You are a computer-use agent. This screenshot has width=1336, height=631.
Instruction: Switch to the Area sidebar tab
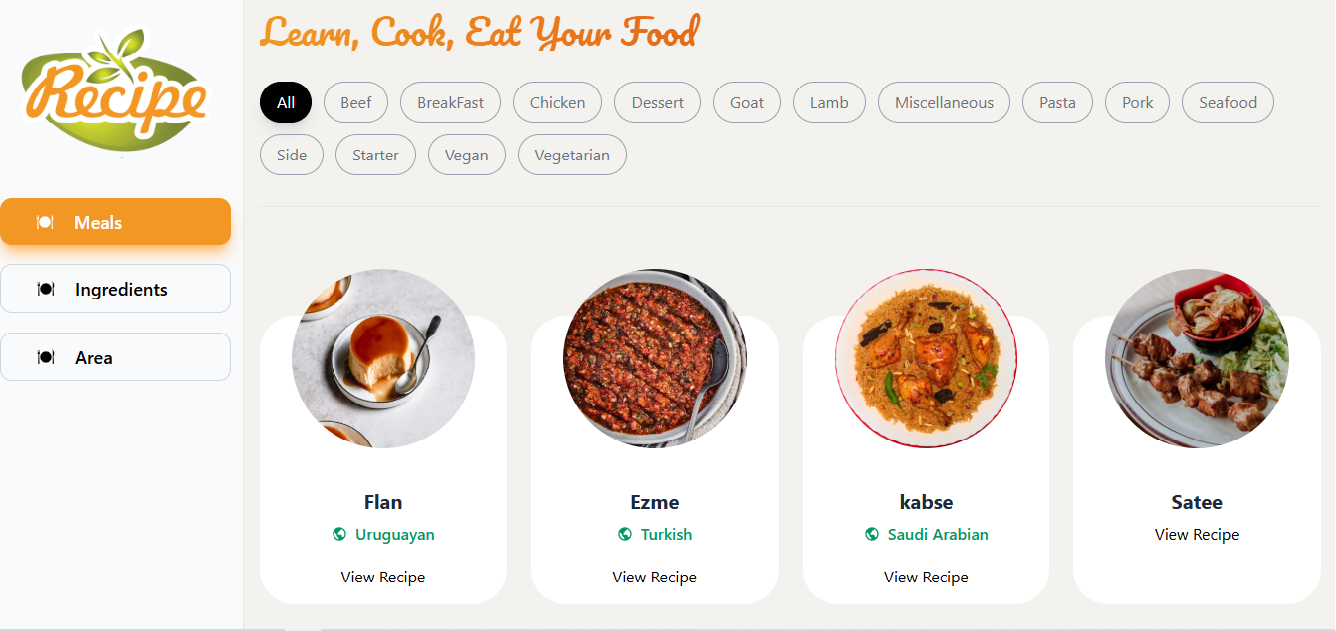pyautogui.click(x=116, y=357)
